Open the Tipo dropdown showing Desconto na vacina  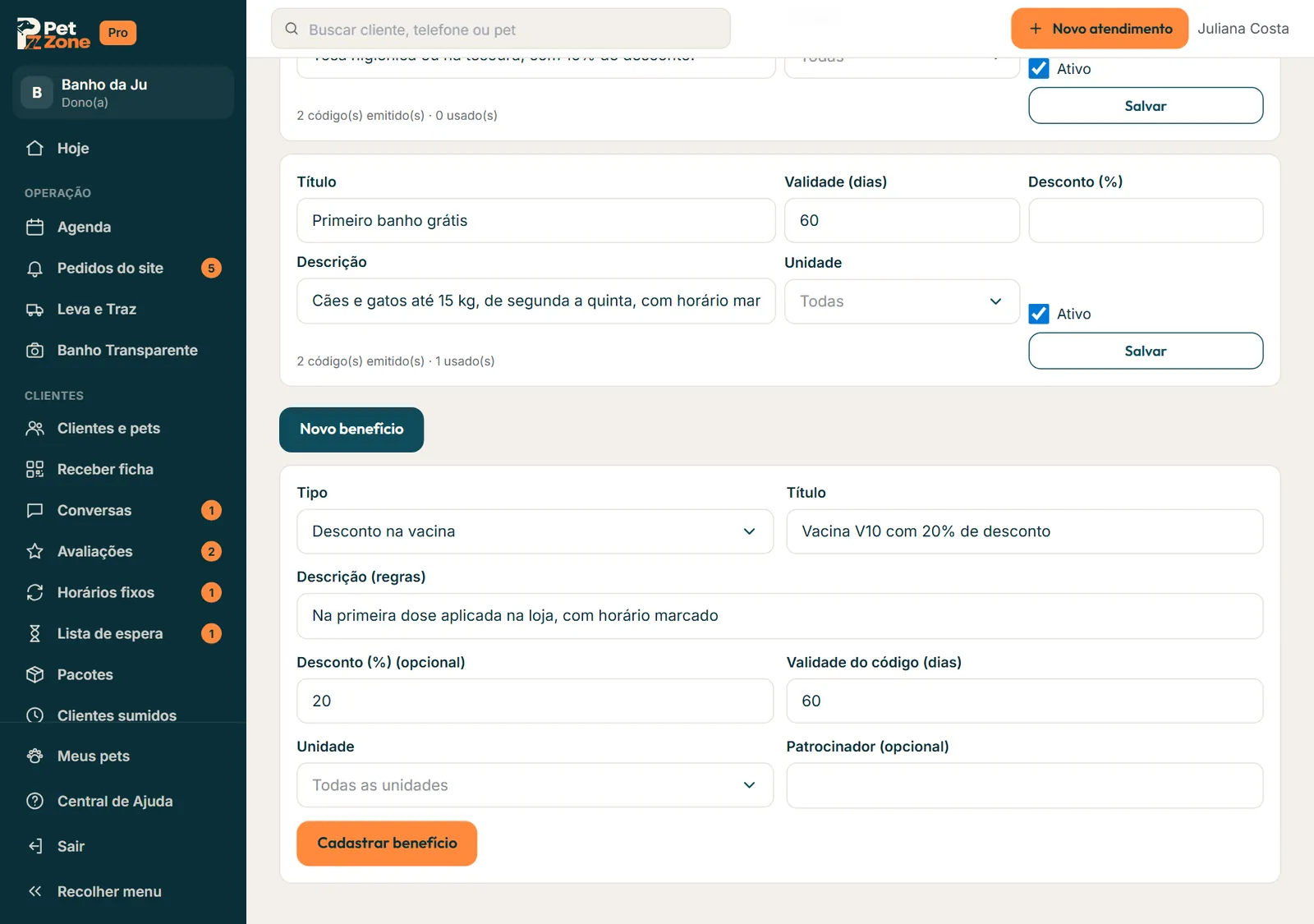(x=535, y=531)
